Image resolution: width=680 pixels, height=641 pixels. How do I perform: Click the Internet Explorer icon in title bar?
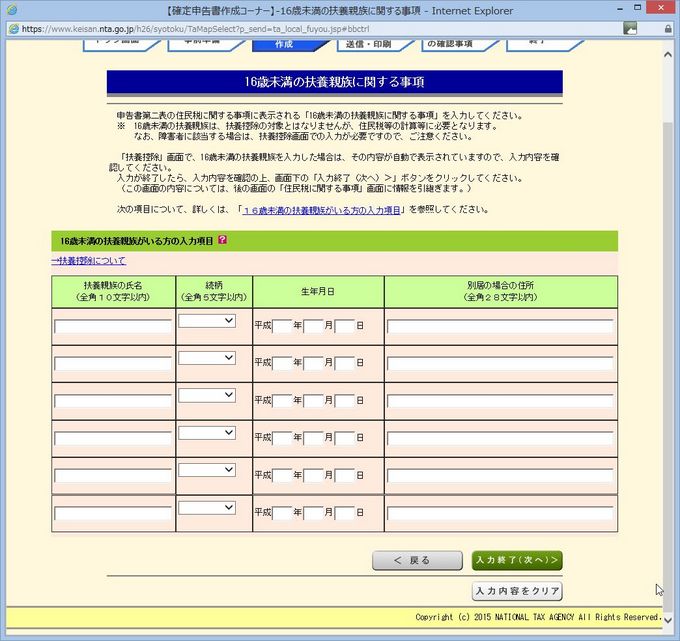10,9
